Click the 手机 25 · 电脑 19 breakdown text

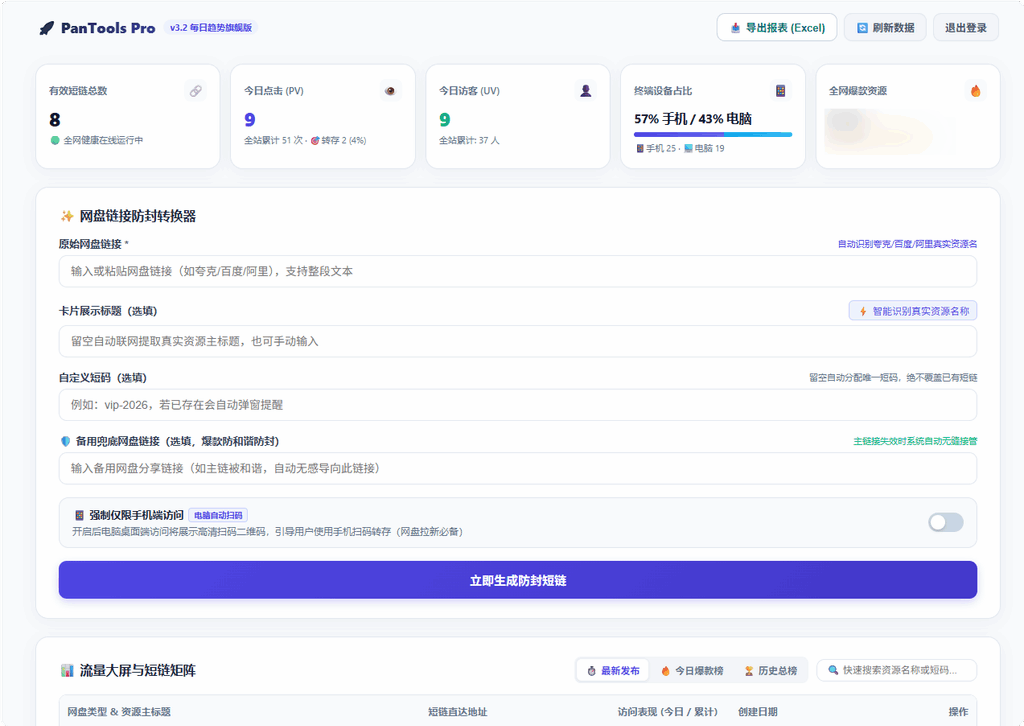click(680, 148)
